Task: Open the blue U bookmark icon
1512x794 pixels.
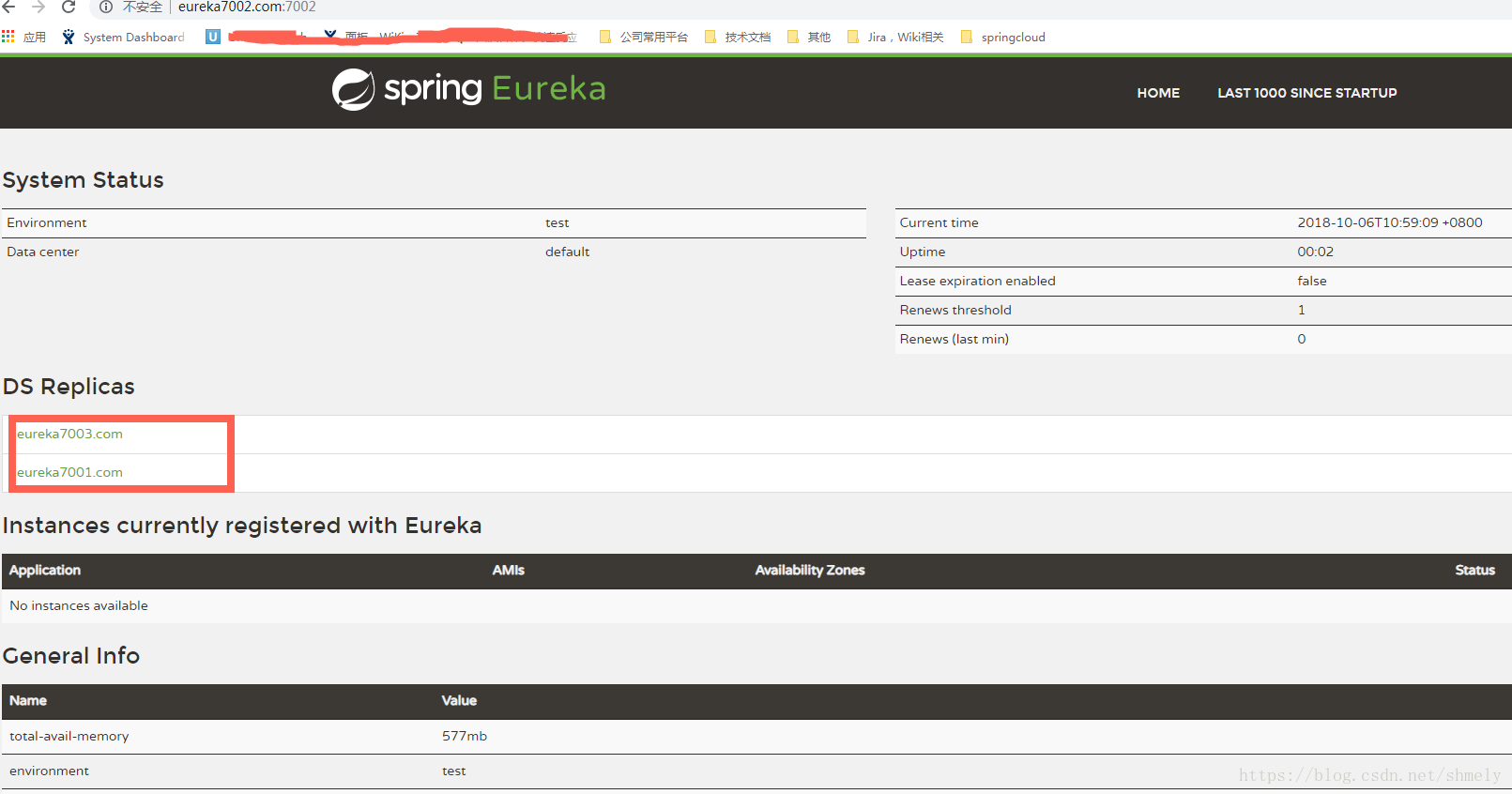Action: (x=213, y=37)
